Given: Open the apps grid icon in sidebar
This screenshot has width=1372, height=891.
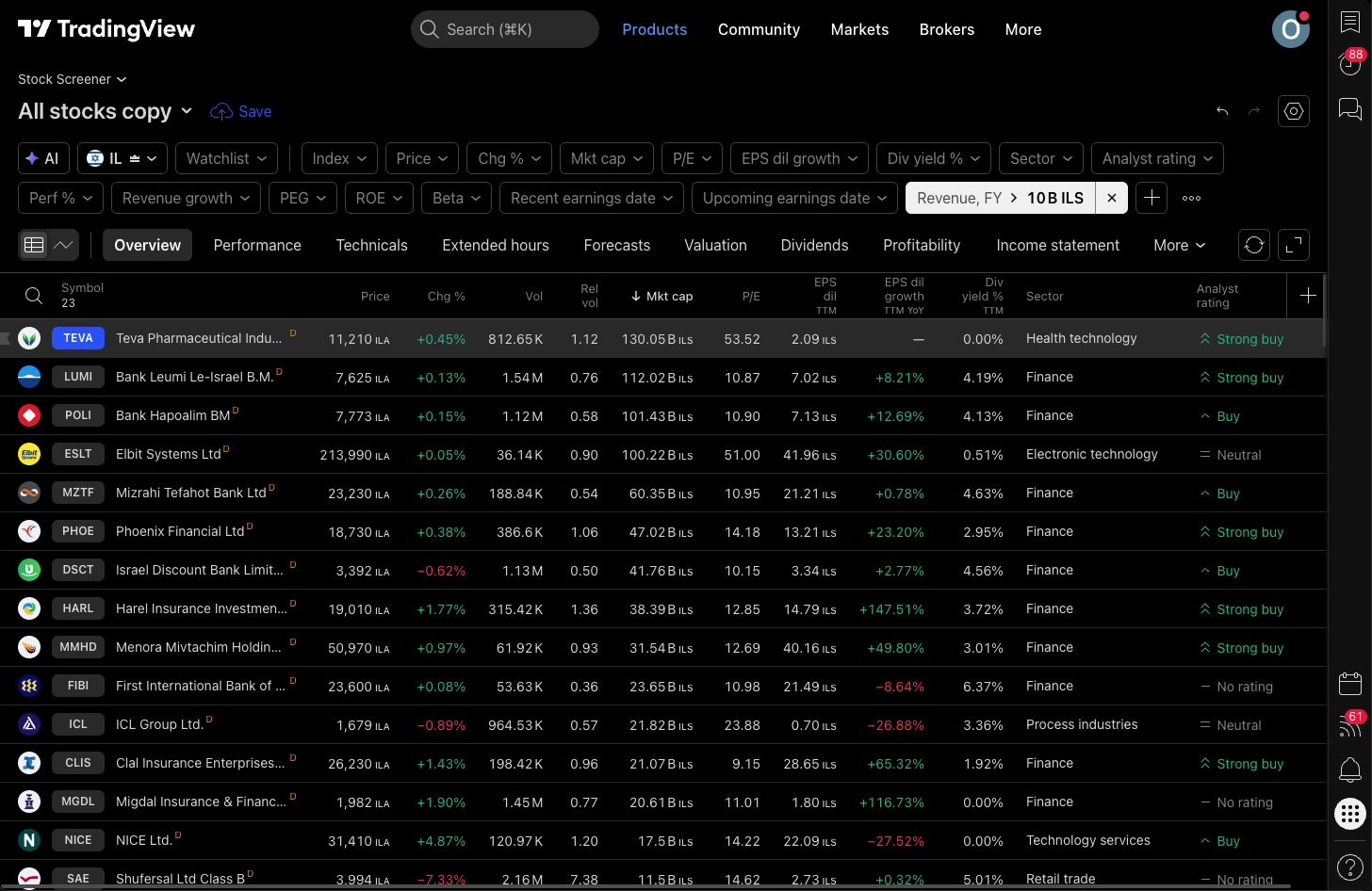Looking at the screenshot, I should 1349,814.
